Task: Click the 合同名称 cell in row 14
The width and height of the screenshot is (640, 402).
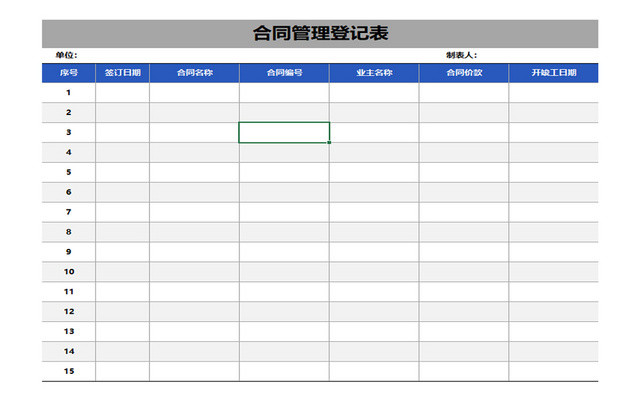Action: click(x=194, y=351)
